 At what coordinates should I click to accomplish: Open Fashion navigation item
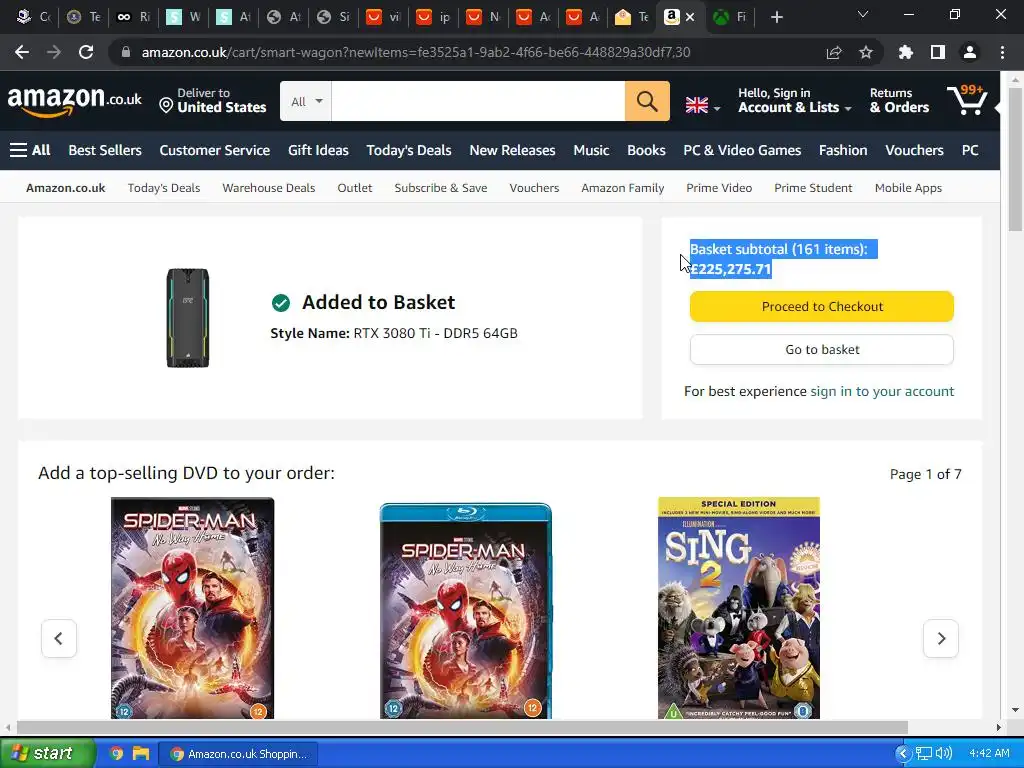[843, 150]
